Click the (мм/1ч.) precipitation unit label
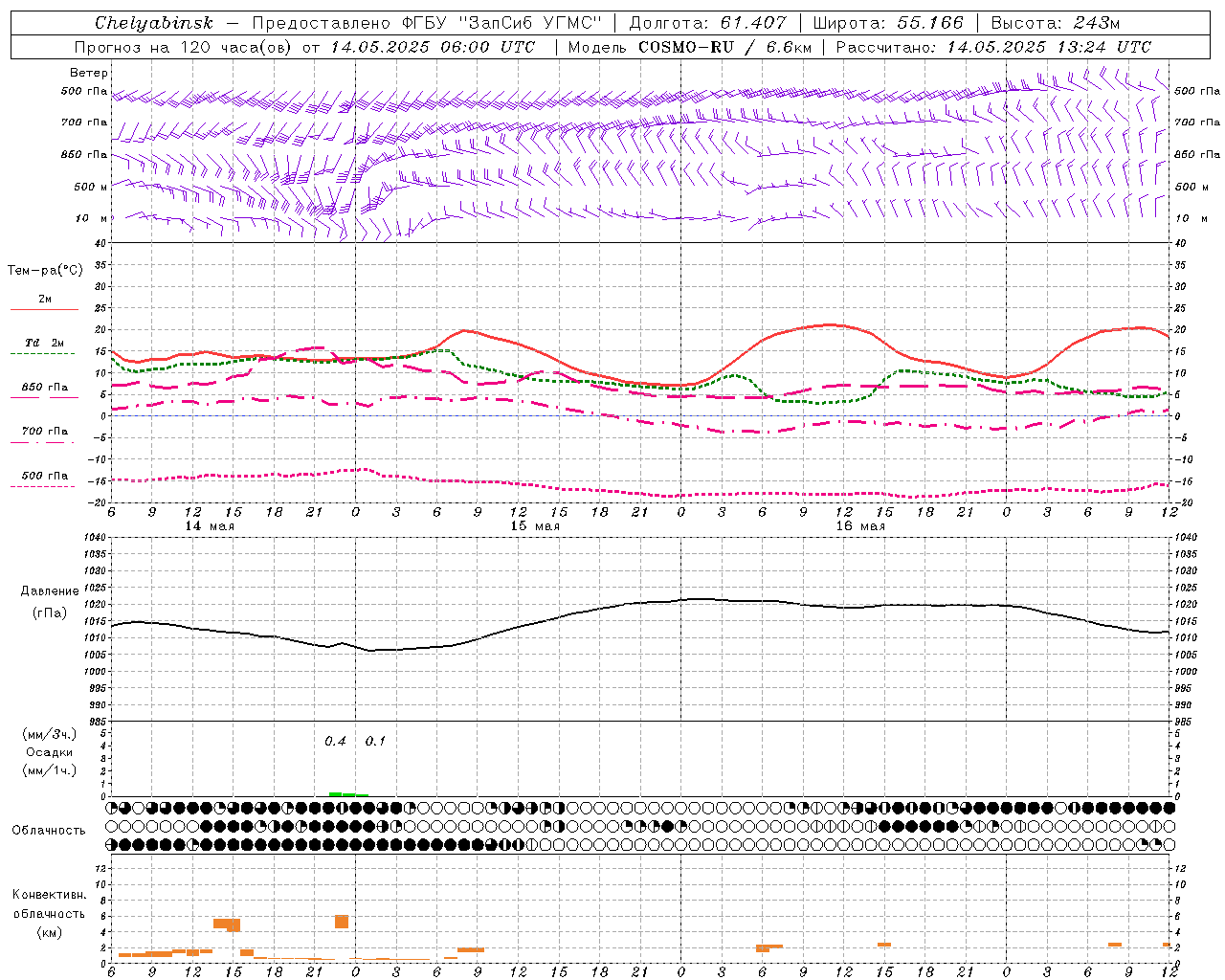Image resolution: width=1225 pixels, height=980 pixels. [x=49, y=770]
